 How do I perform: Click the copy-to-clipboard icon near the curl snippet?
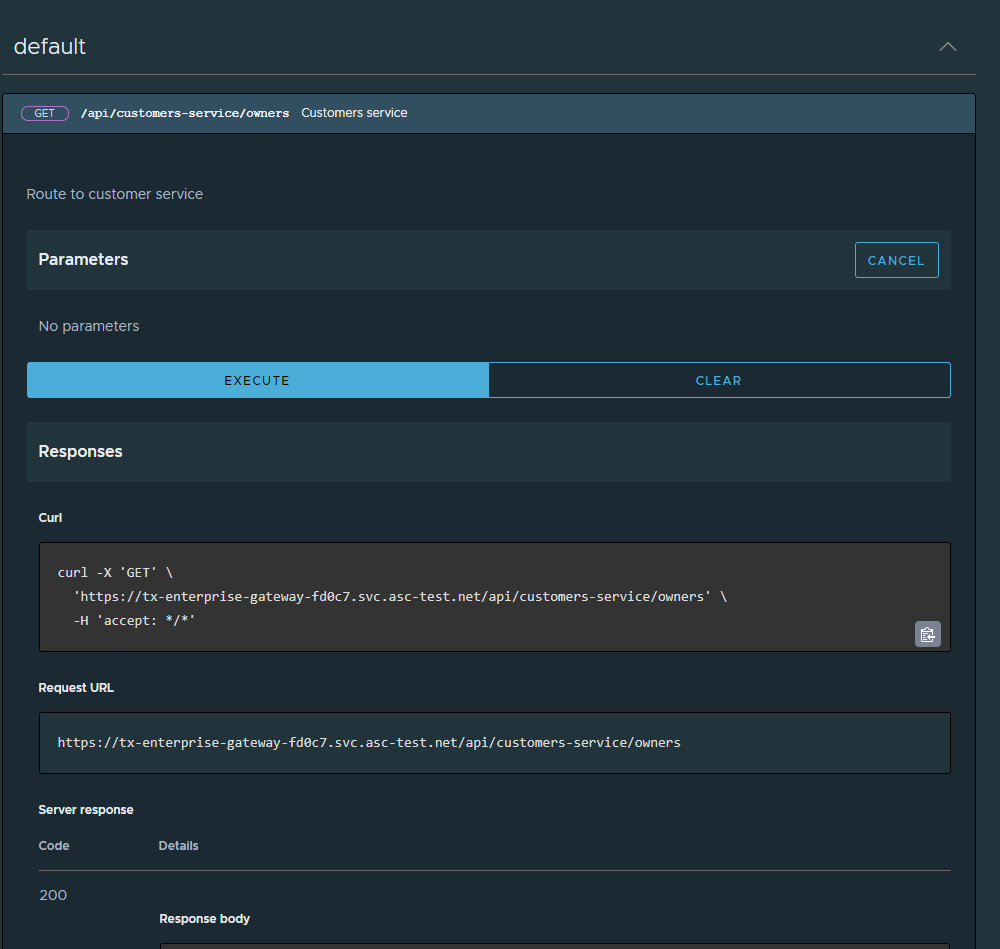click(x=927, y=633)
